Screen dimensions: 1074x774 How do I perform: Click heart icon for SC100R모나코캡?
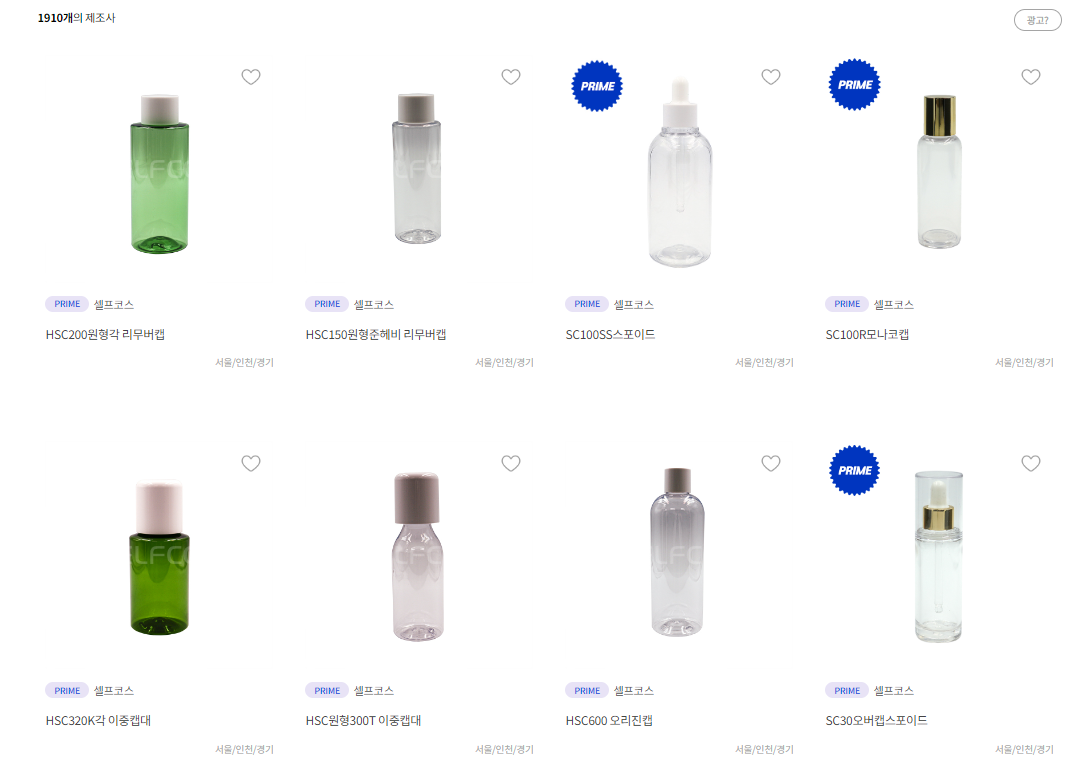click(x=1031, y=77)
